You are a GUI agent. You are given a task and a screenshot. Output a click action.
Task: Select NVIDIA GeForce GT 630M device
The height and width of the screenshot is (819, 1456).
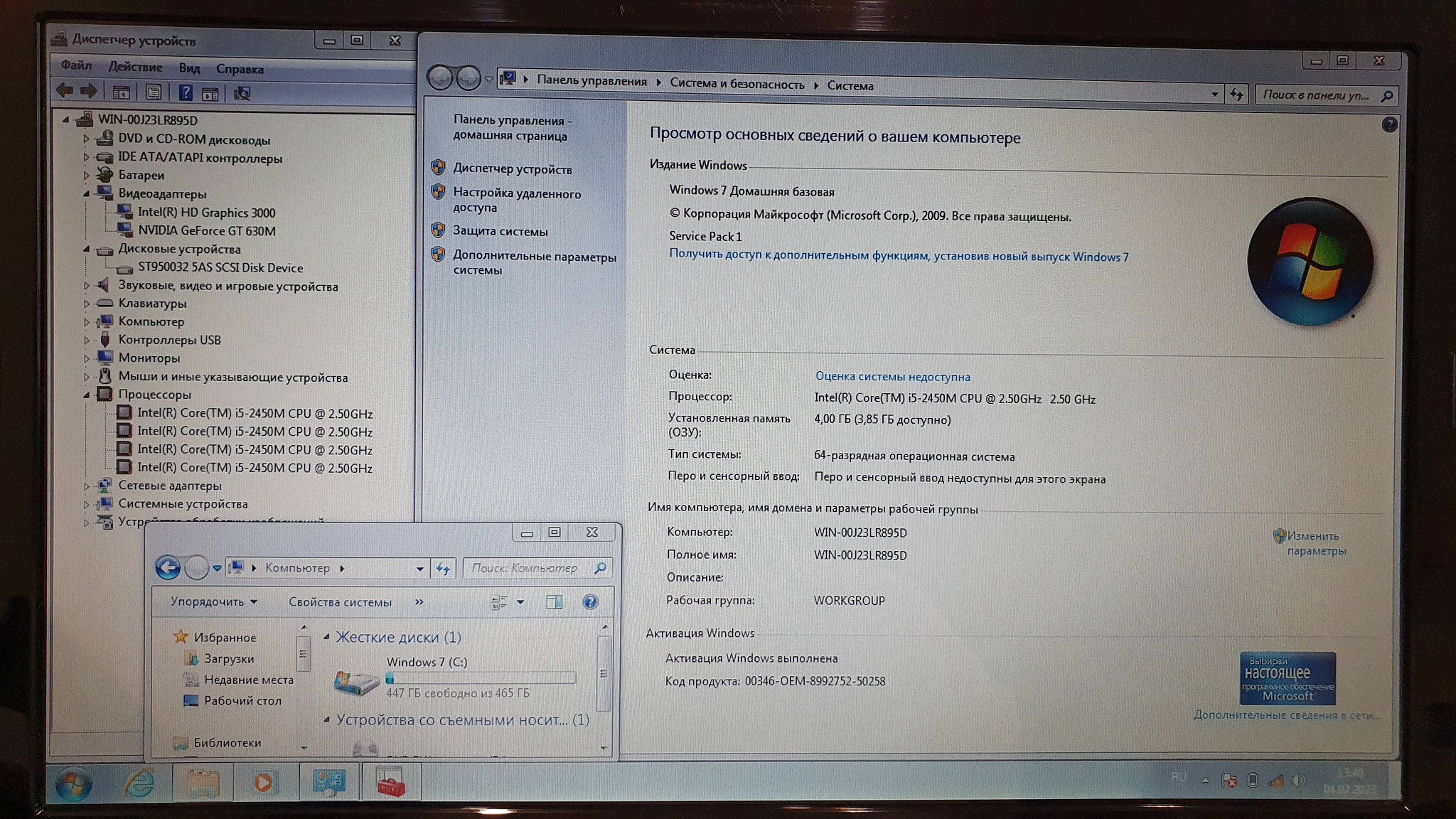point(206,230)
